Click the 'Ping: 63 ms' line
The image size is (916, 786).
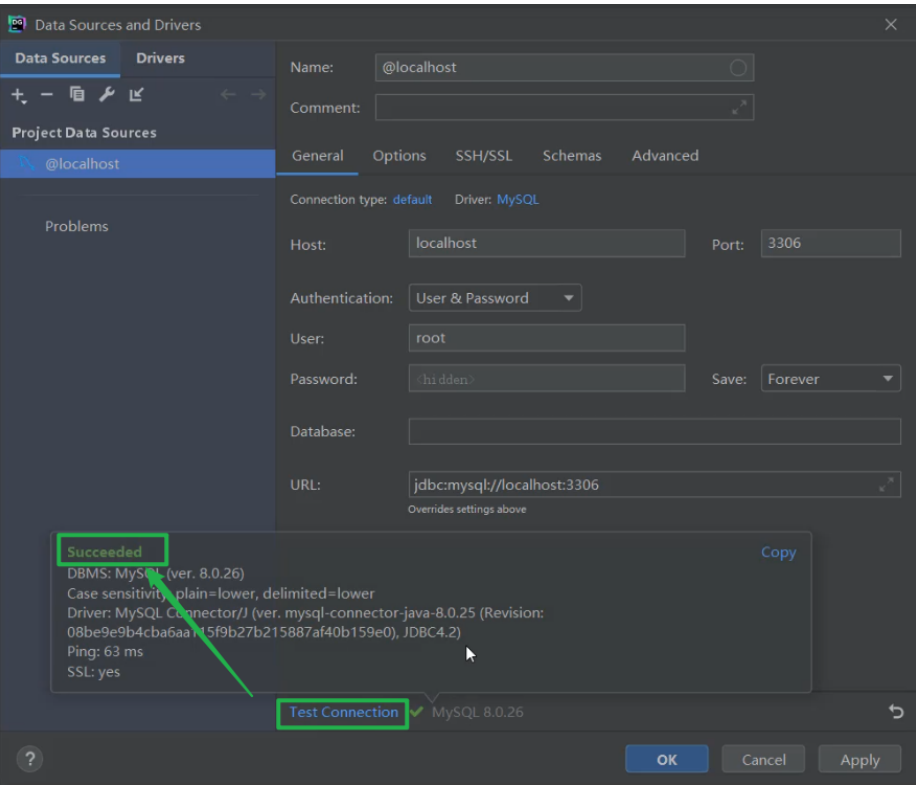(105, 652)
